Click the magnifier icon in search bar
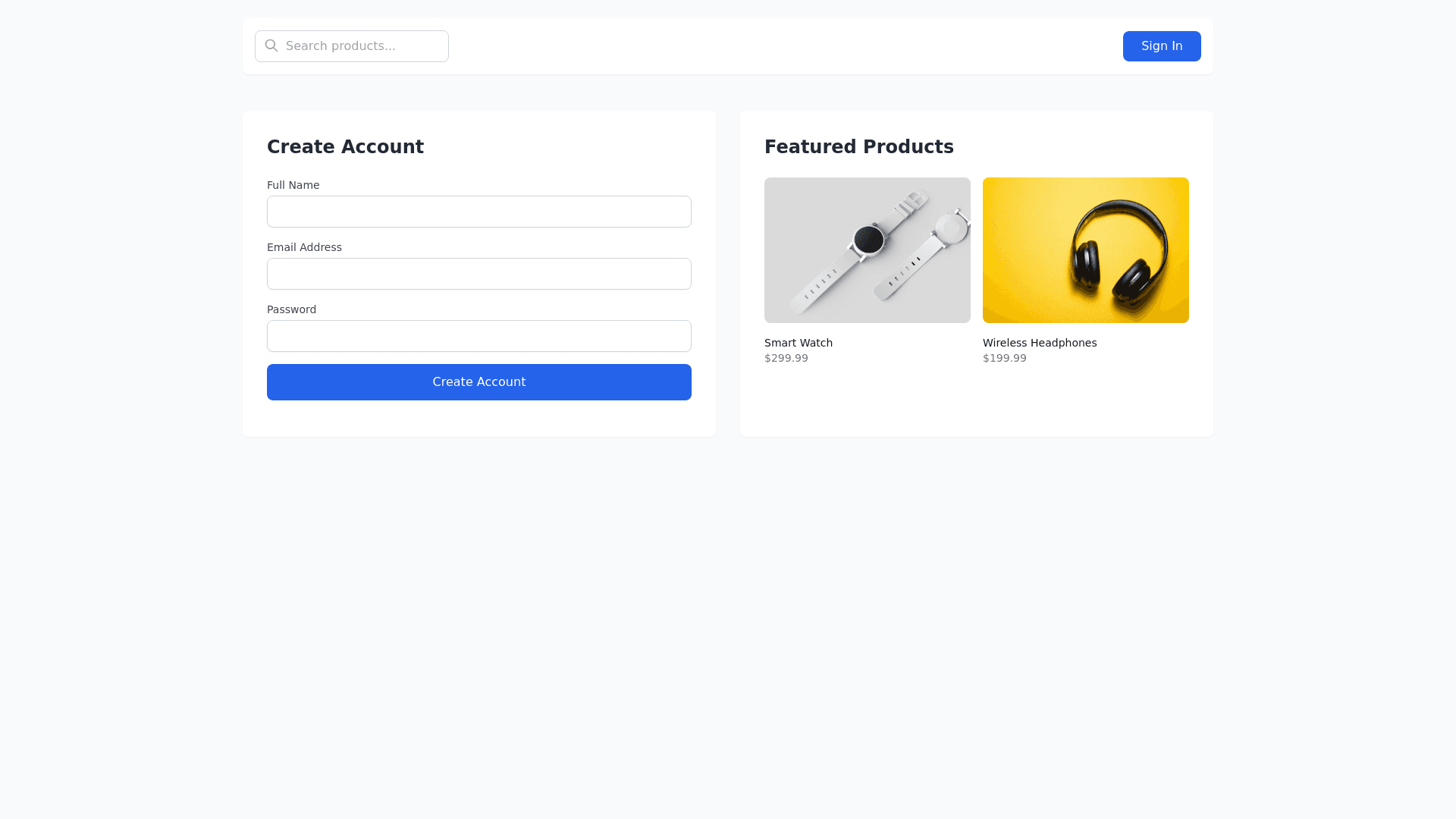 [x=271, y=45]
